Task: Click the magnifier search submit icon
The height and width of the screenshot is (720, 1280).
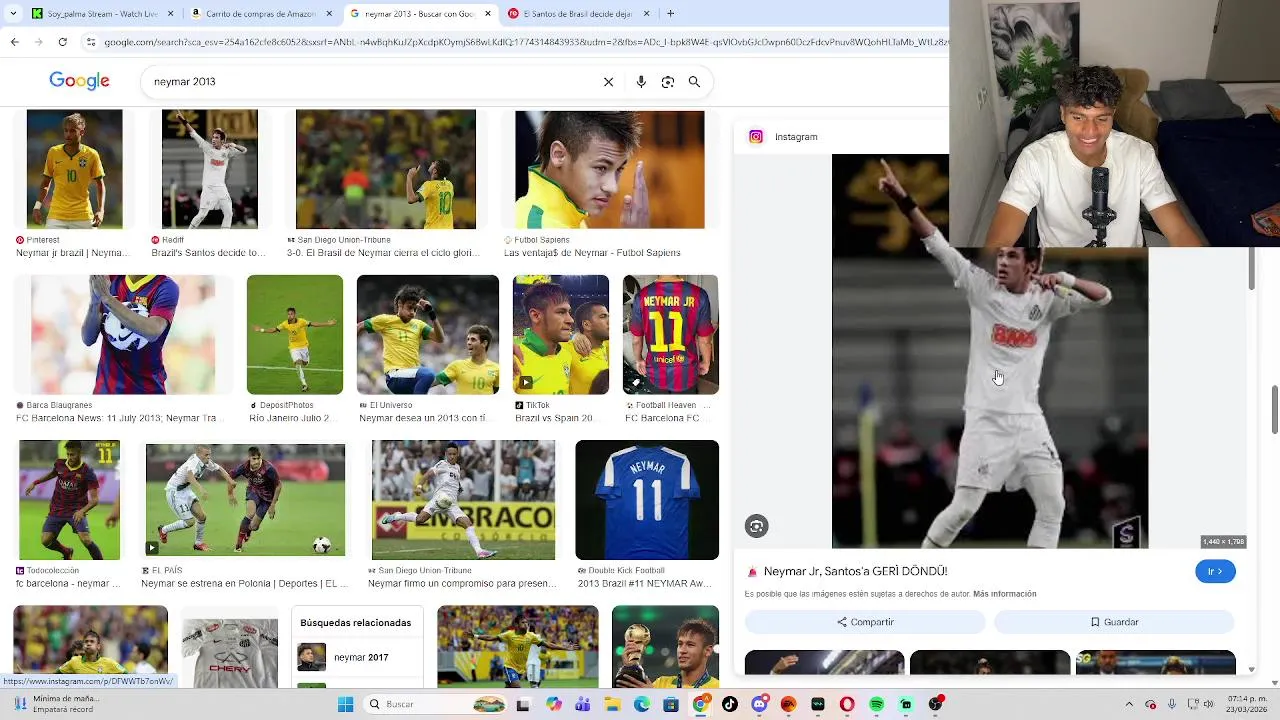Action: coord(694,82)
